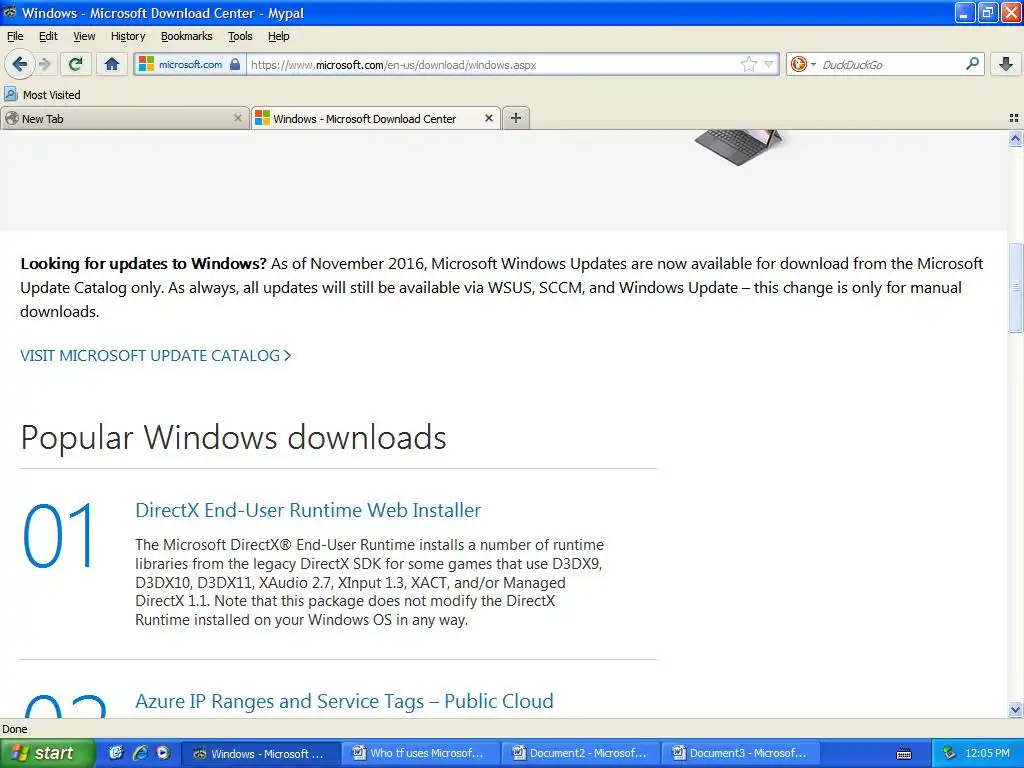This screenshot has height=768, width=1024.
Task: Open a new tab with plus button
Action: coord(516,118)
